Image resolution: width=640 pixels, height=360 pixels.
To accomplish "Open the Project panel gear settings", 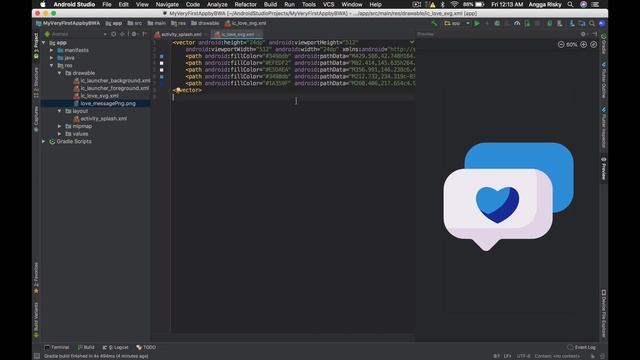I will tap(134, 34).
